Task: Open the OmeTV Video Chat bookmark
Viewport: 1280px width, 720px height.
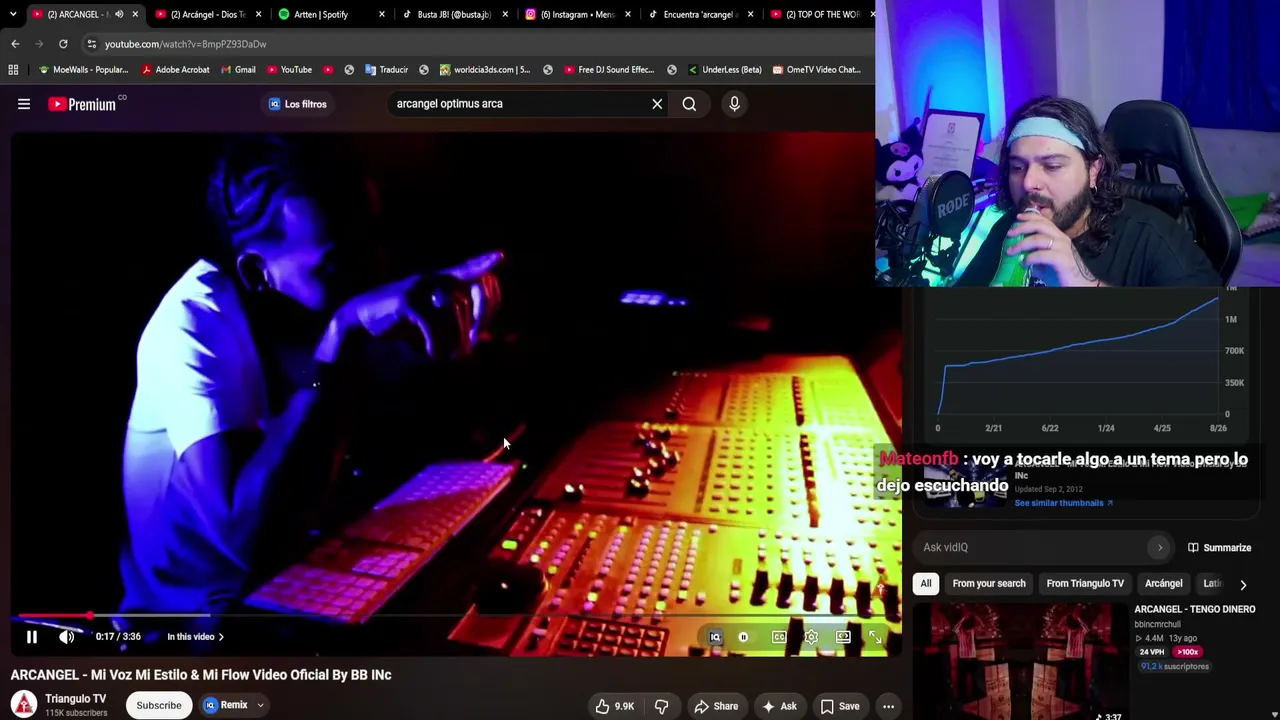Action: tap(817, 70)
